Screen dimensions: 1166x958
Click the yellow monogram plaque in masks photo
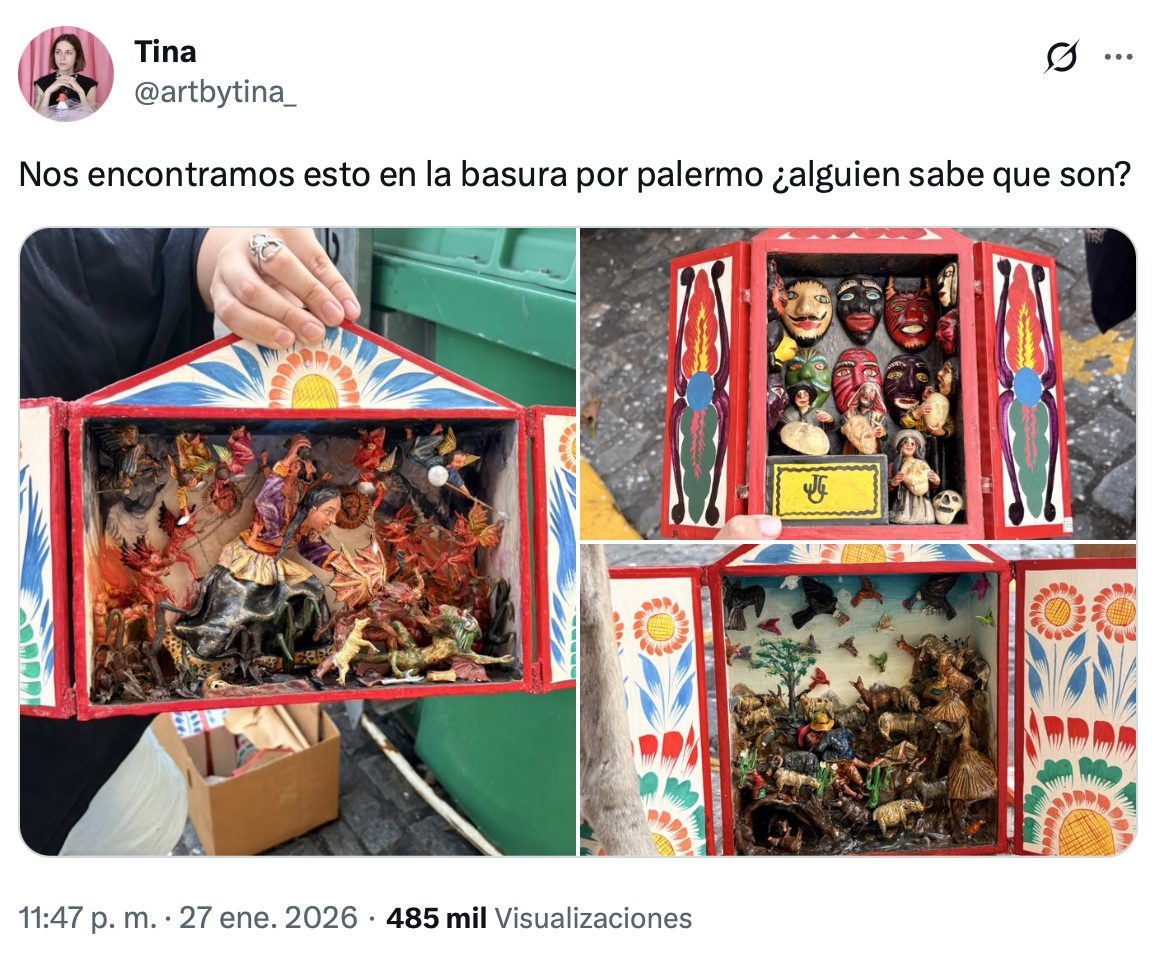click(x=826, y=489)
